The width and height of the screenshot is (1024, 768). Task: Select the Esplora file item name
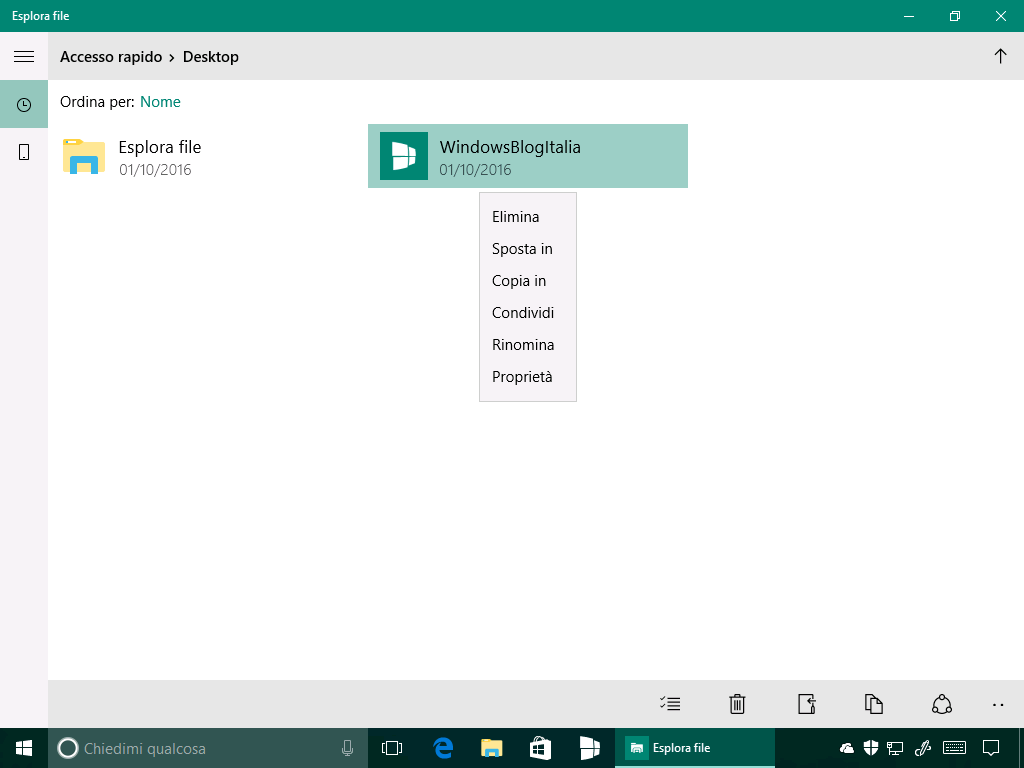tap(160, 147)
